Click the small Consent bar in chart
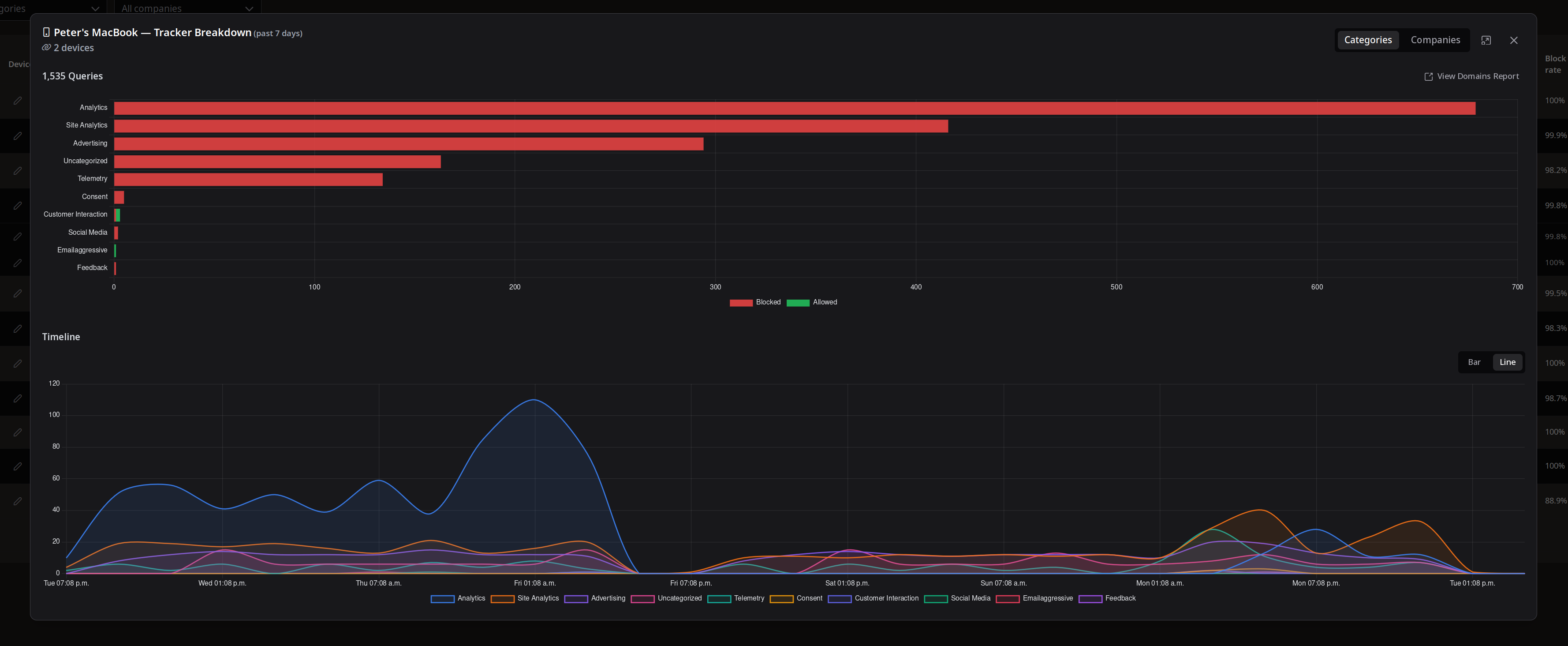Viewport: 1568px width, 646px height. pos(119,197)
